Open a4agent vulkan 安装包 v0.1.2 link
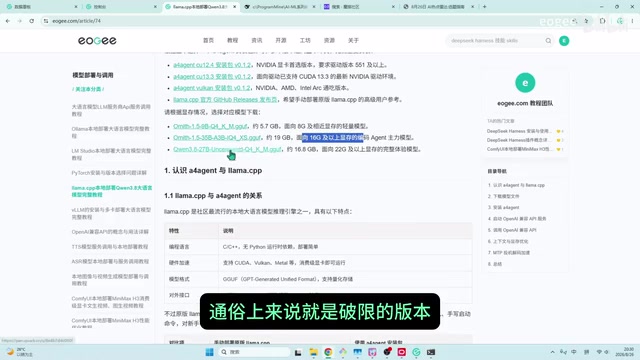The image size is (640, 360). click(x=212, y=88)
